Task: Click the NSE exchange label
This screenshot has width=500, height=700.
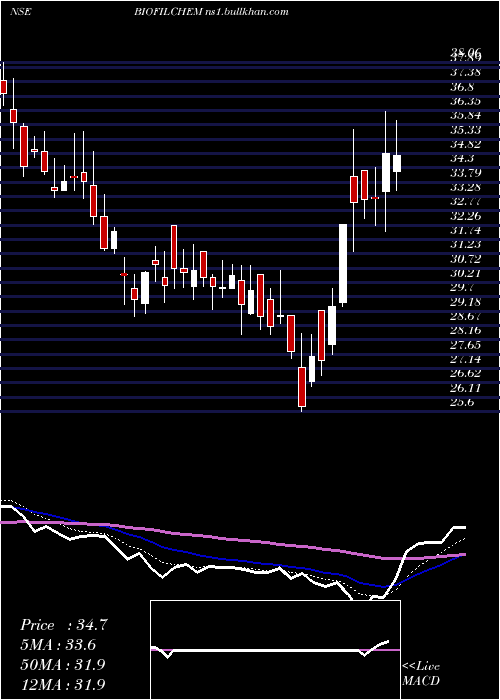Action: (20, 12)
